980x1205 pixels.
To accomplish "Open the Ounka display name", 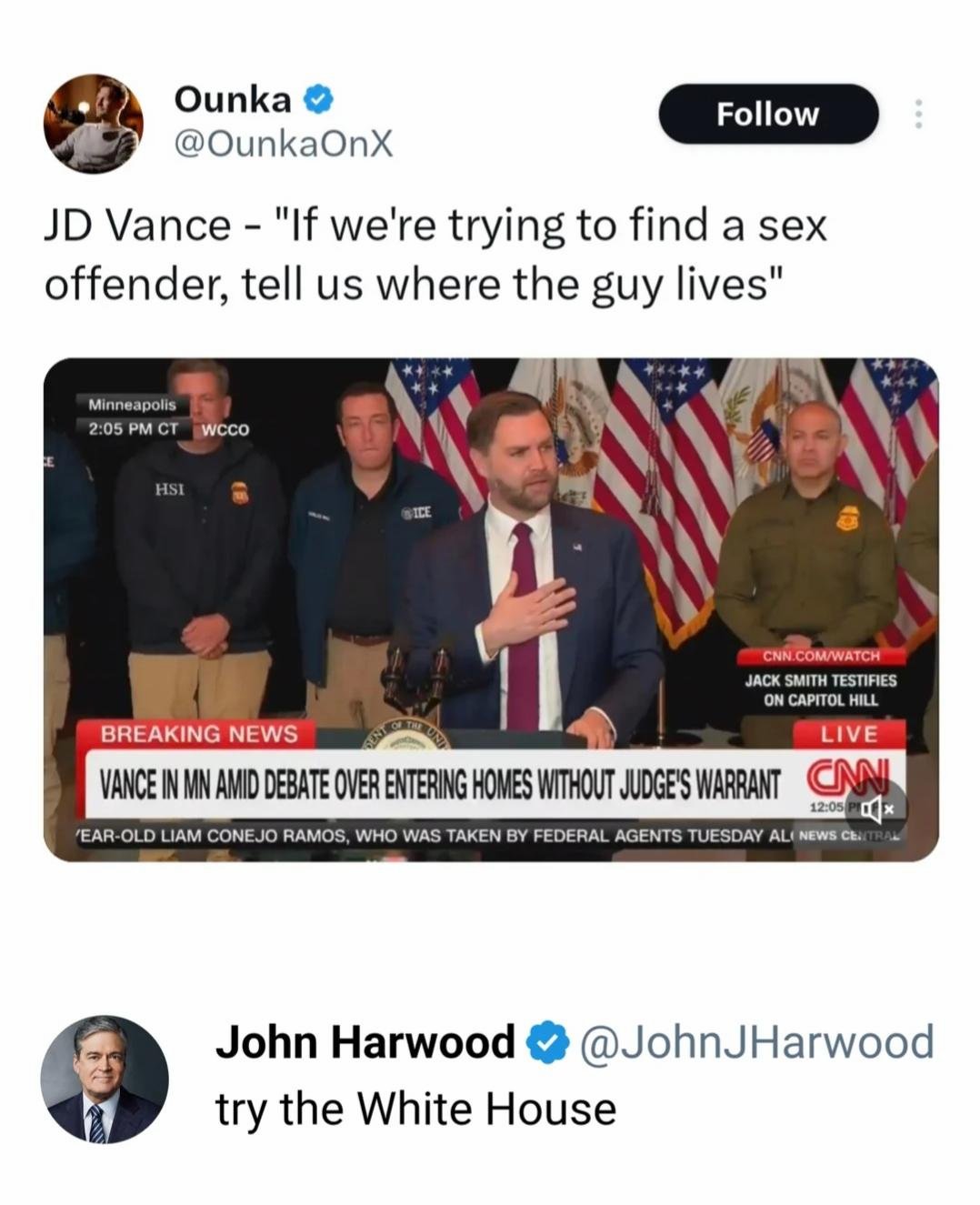I will pos(232,99).
